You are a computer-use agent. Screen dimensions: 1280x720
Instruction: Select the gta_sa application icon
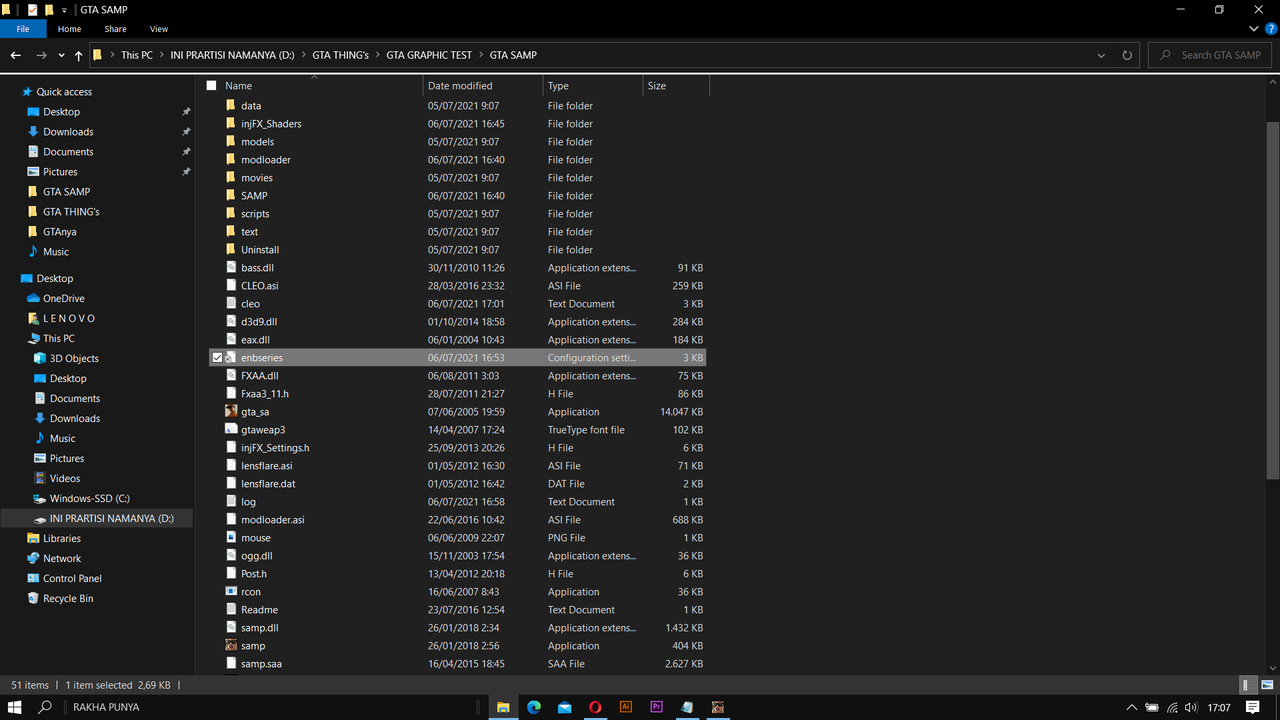[x=232, y=412]
